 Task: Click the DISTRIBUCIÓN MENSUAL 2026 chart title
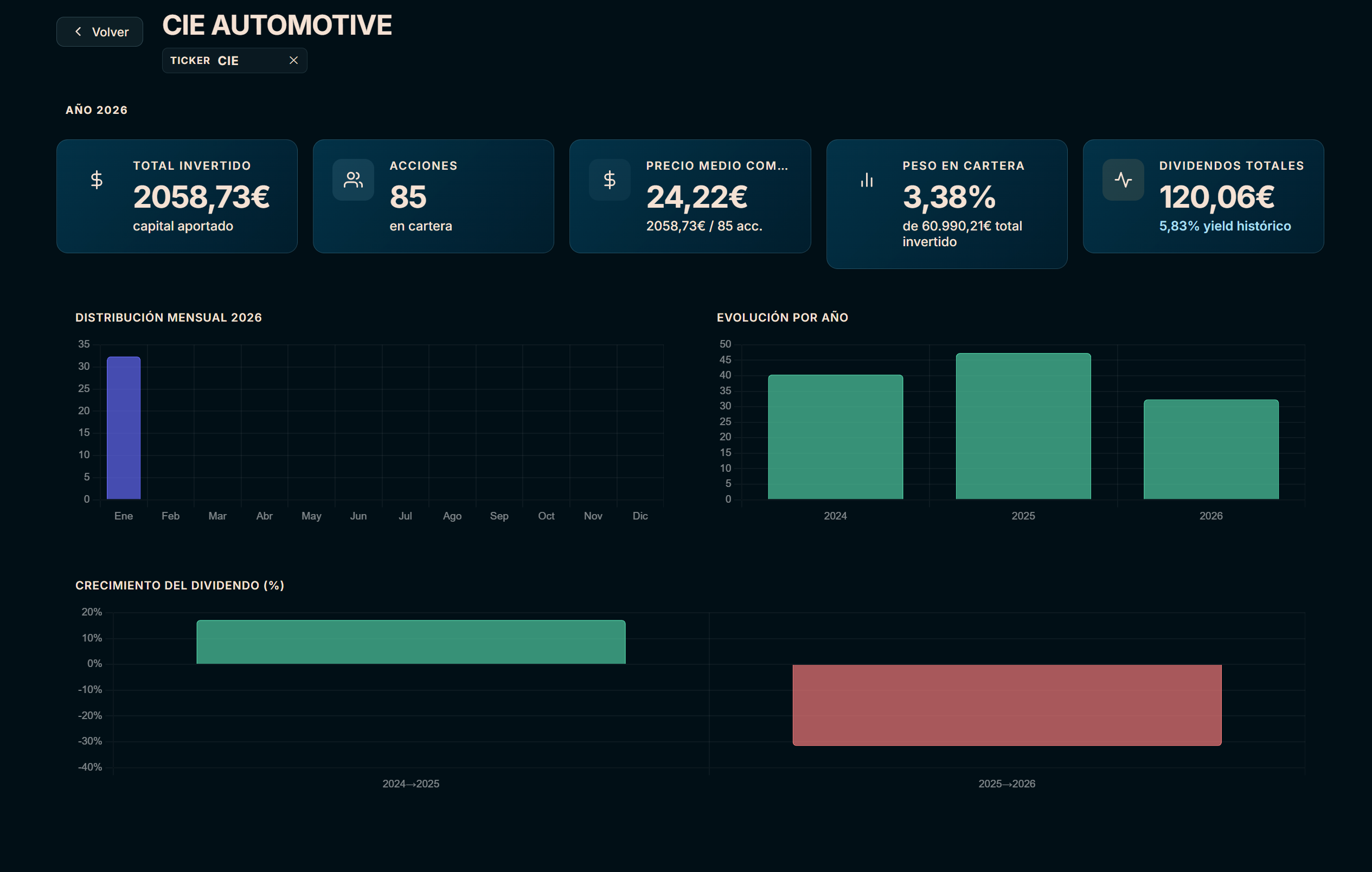click(169, 317)
